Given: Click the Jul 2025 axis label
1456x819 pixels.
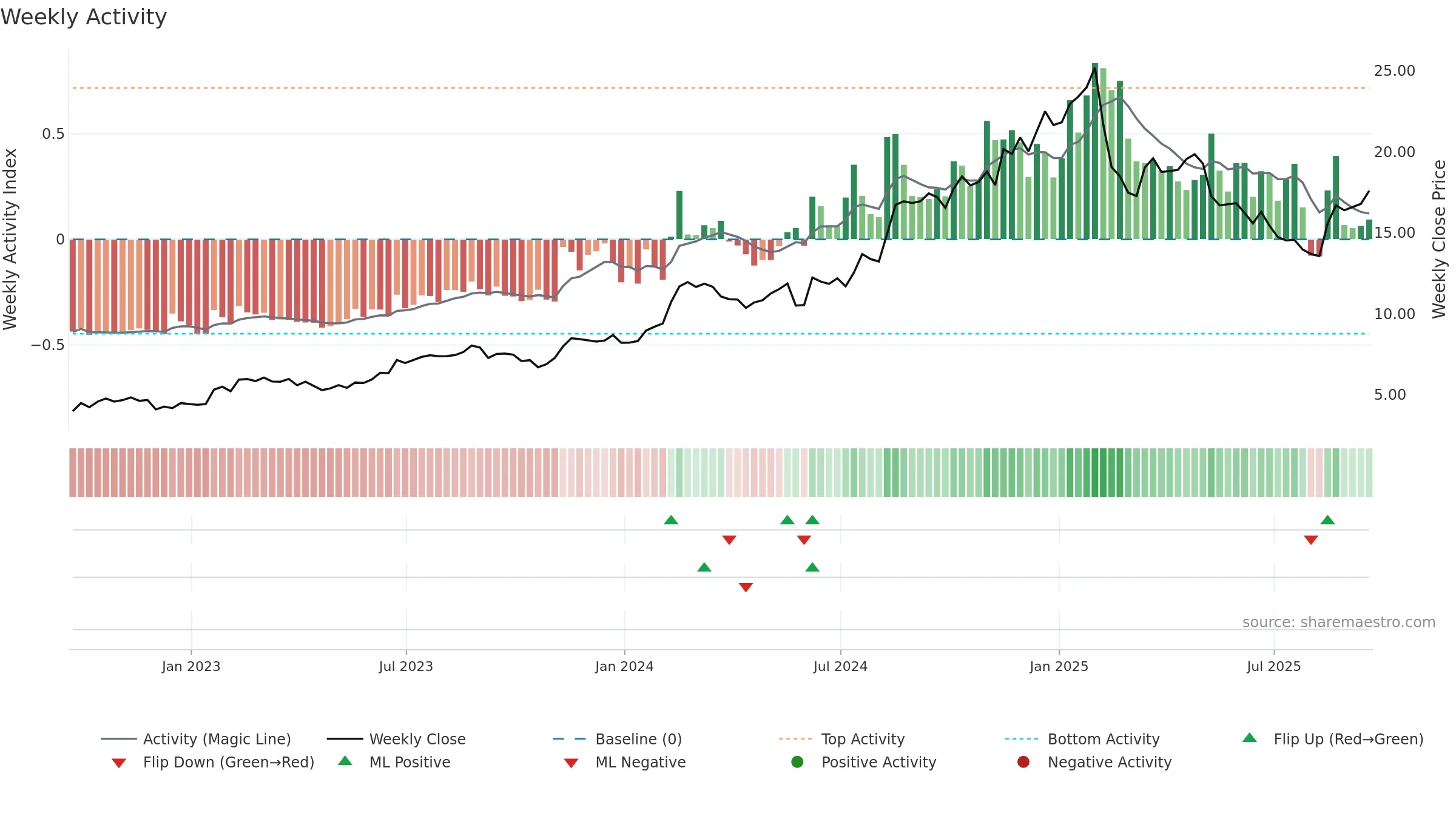Looking at the screenshot, I should pyautogui.click(x=1274, y=667).
